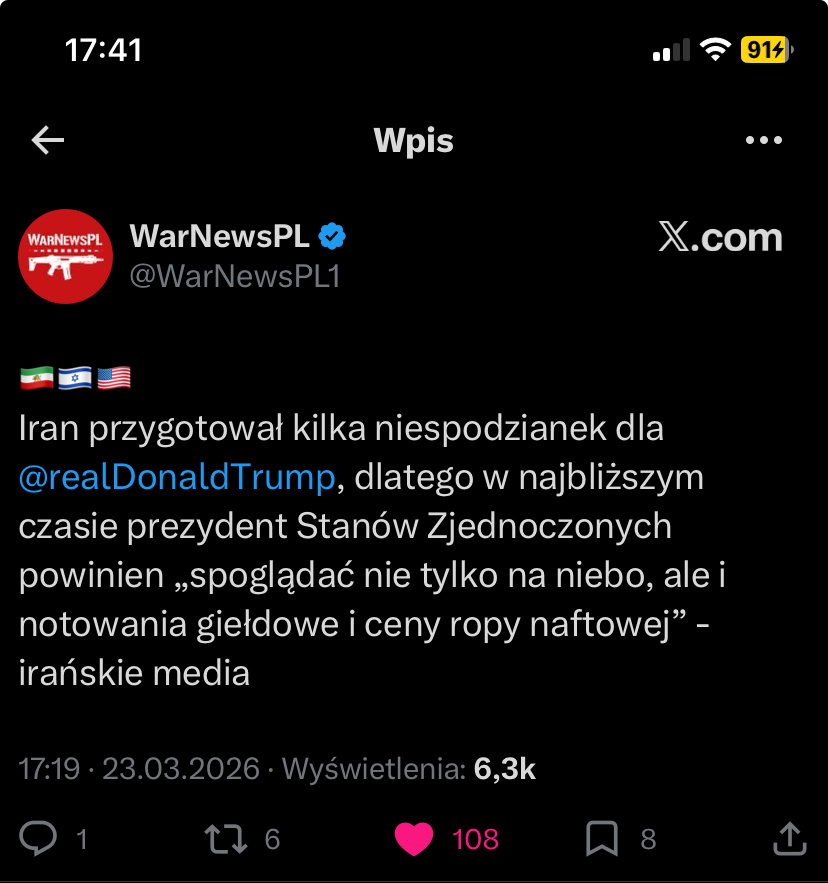Open the WarNewsPL profile avatar
The width and height of the screenshot is (828, 883).
tap(65, 256)
